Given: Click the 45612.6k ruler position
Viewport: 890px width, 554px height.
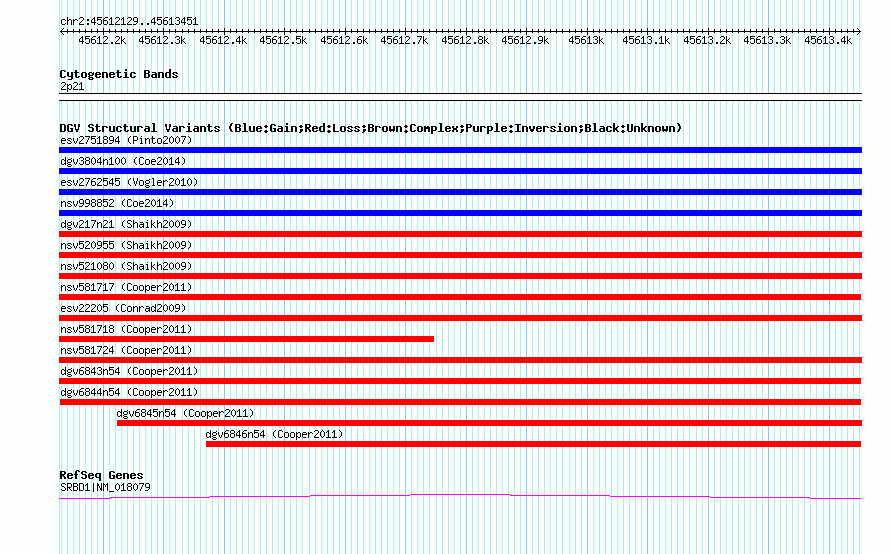Looking at the screenshot, I should [344, 40].
